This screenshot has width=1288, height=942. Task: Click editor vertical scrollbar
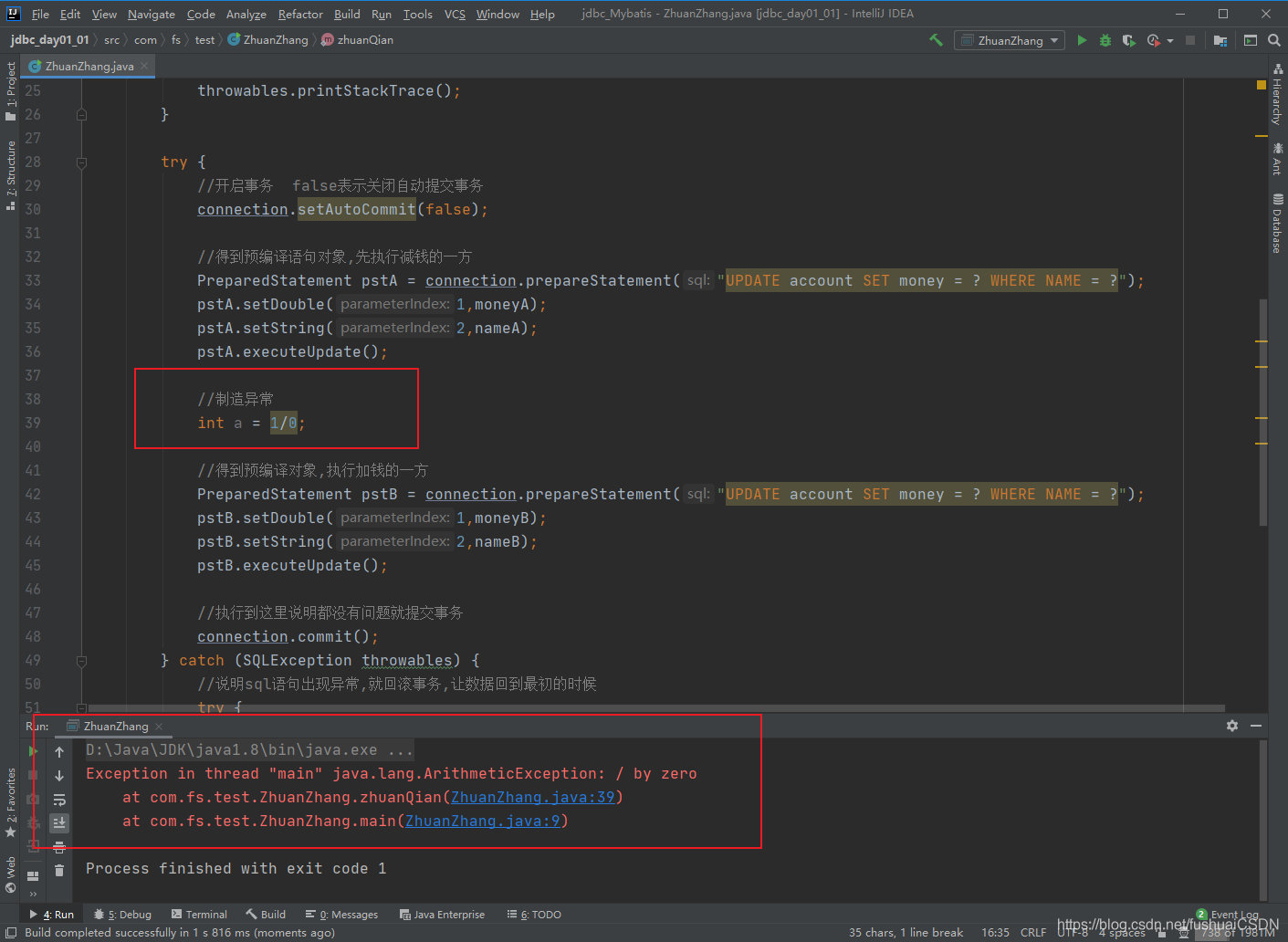(1263, 412)
